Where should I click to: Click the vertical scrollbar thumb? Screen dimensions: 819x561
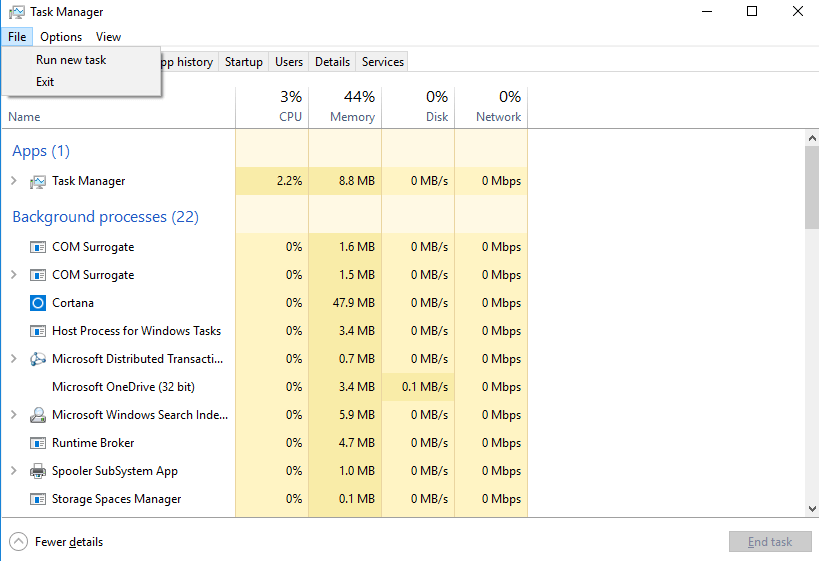pyautogui.click(x=812, y=187)
